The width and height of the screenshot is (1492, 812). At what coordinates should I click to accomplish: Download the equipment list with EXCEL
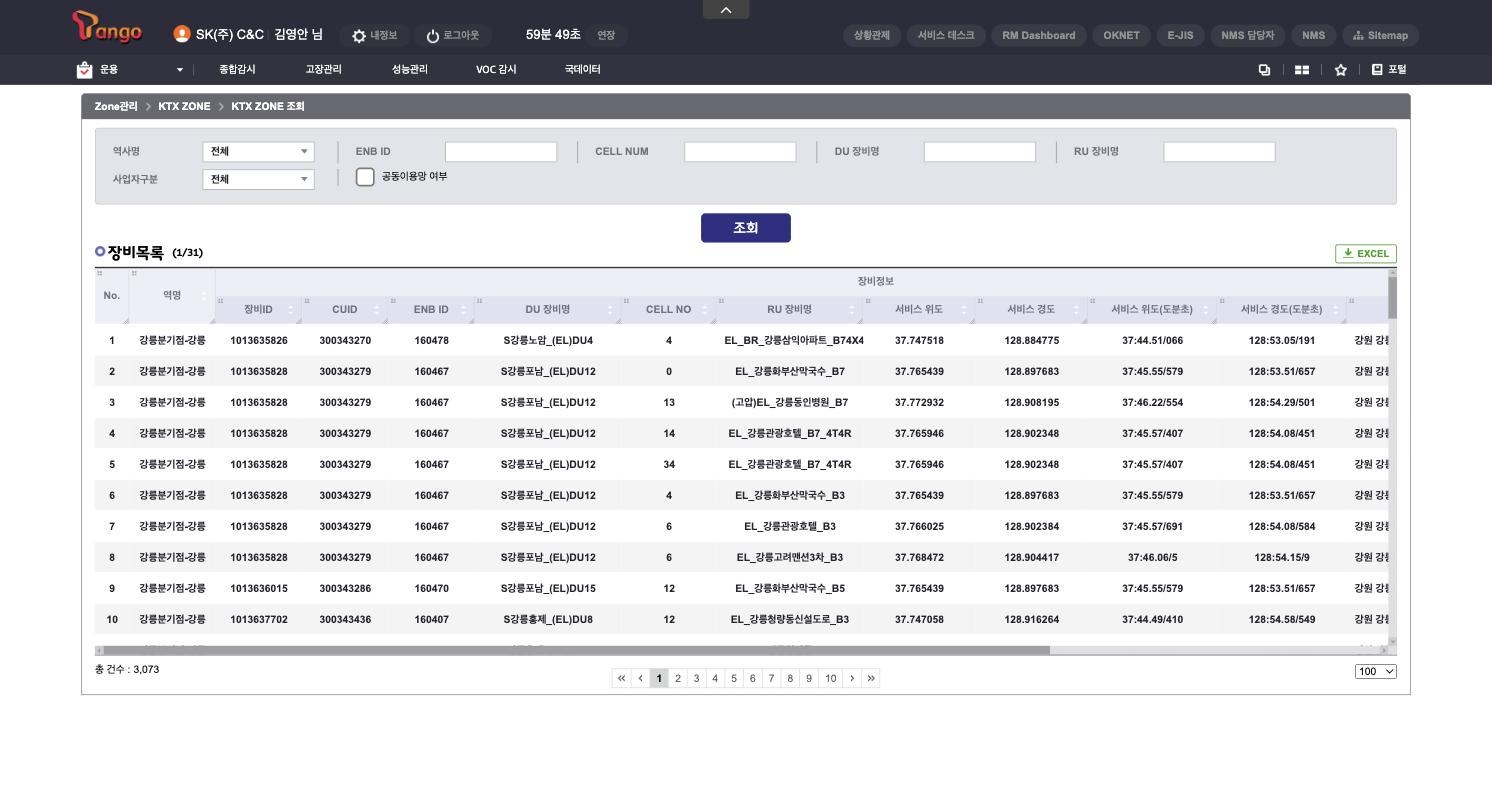pyautogui.click(x=1366, y=253)
